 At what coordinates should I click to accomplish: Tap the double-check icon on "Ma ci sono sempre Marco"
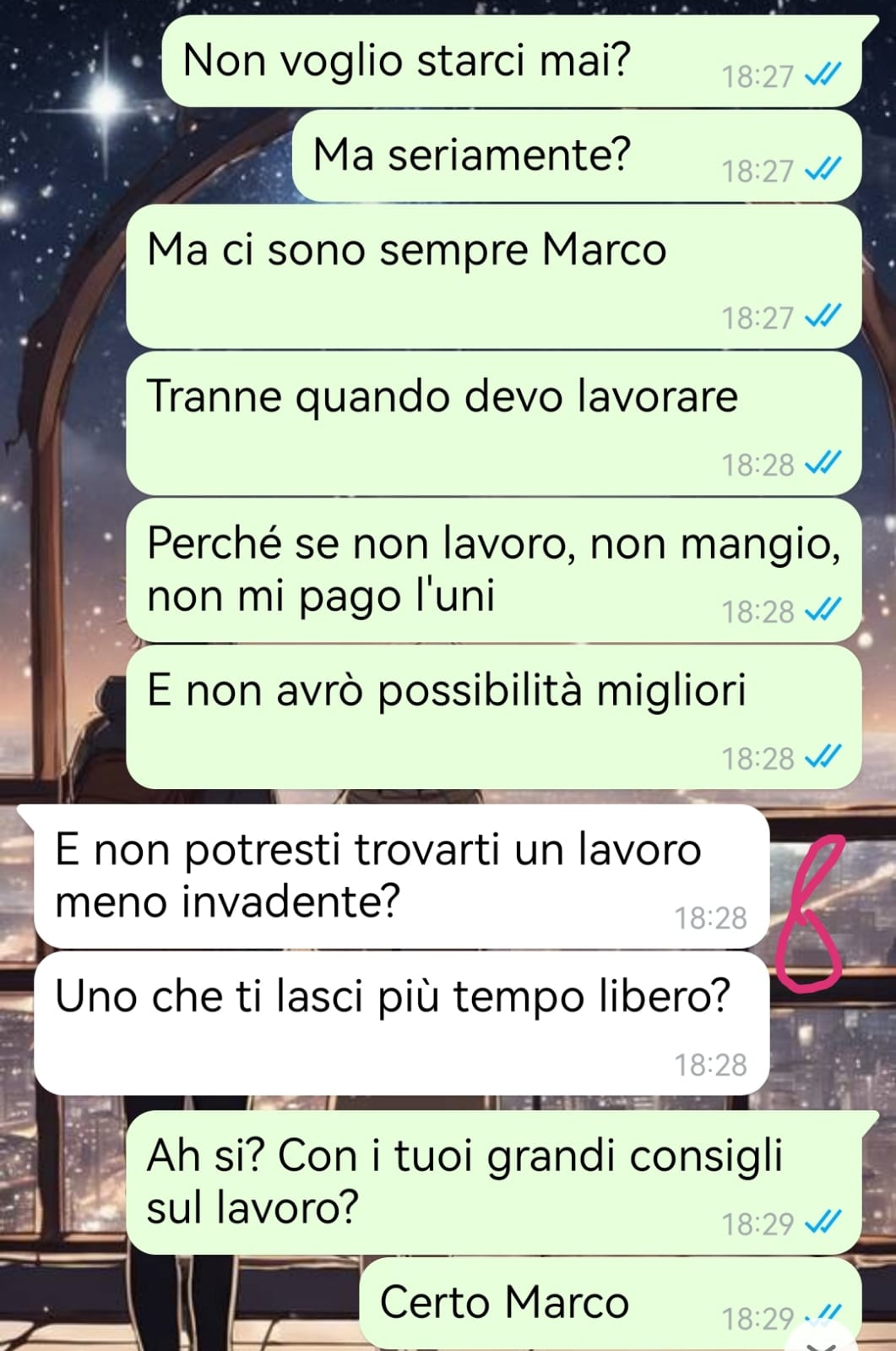tap(823, 317)
